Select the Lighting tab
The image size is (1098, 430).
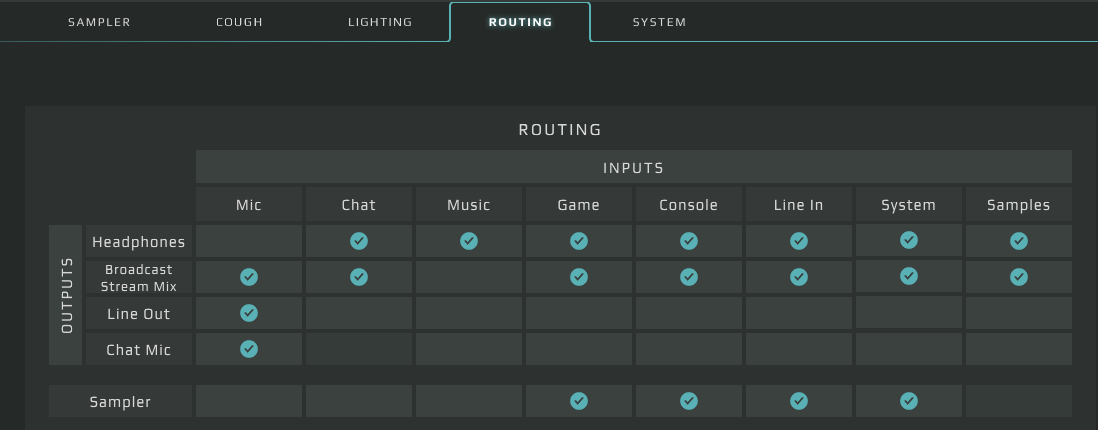380,22
